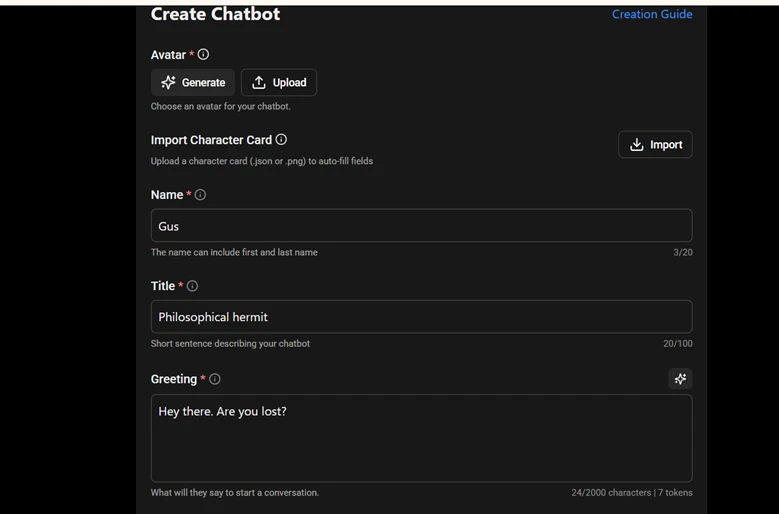Click the Title field with Philosophical hermit
The width and height of the screenshot is (779, 514).
[421, 317]
